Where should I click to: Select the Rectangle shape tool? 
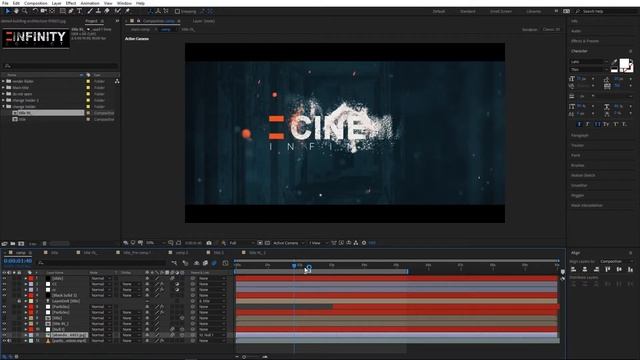(x=63, y=11)
